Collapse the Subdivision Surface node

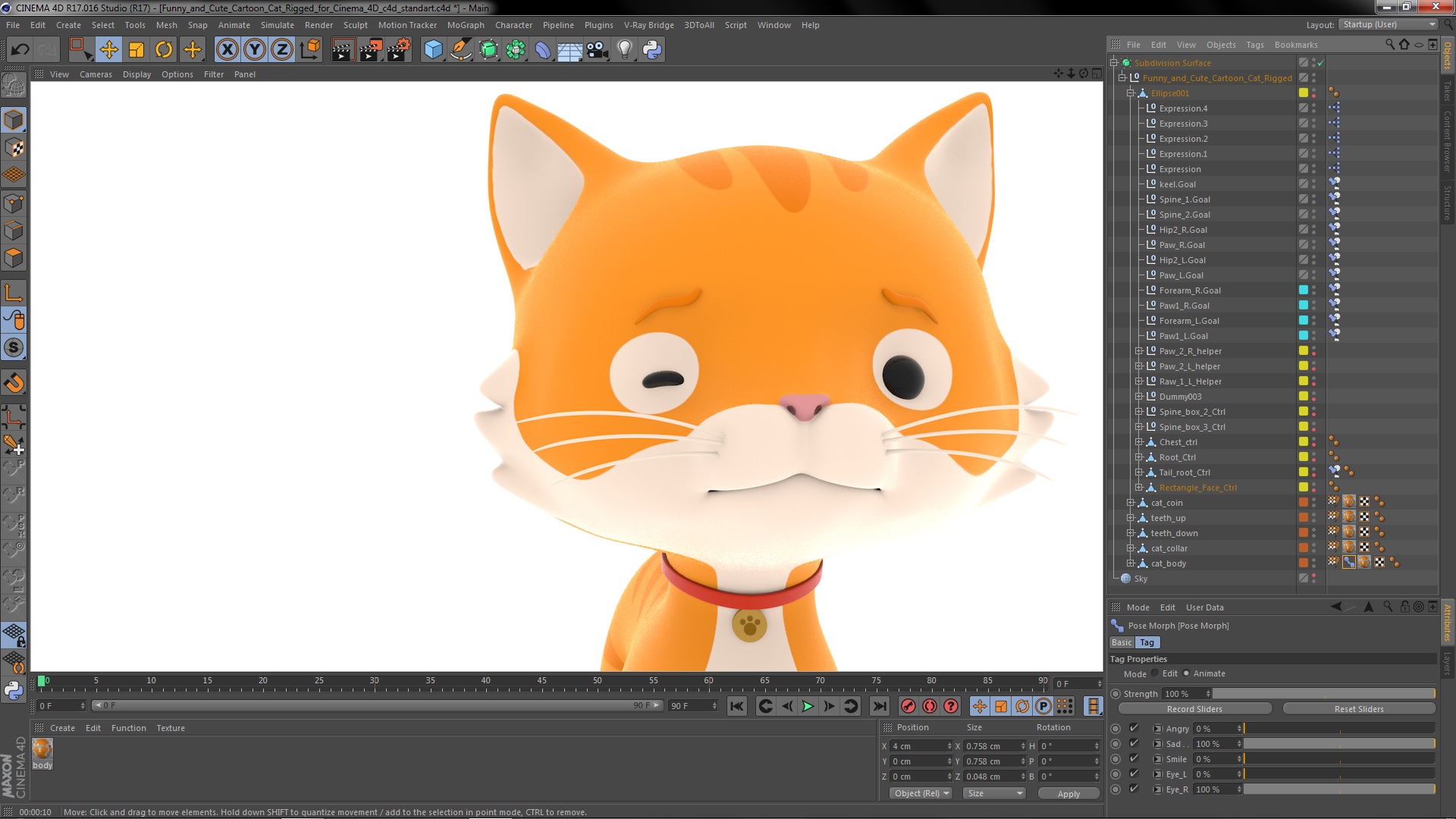pos(1114,63)
